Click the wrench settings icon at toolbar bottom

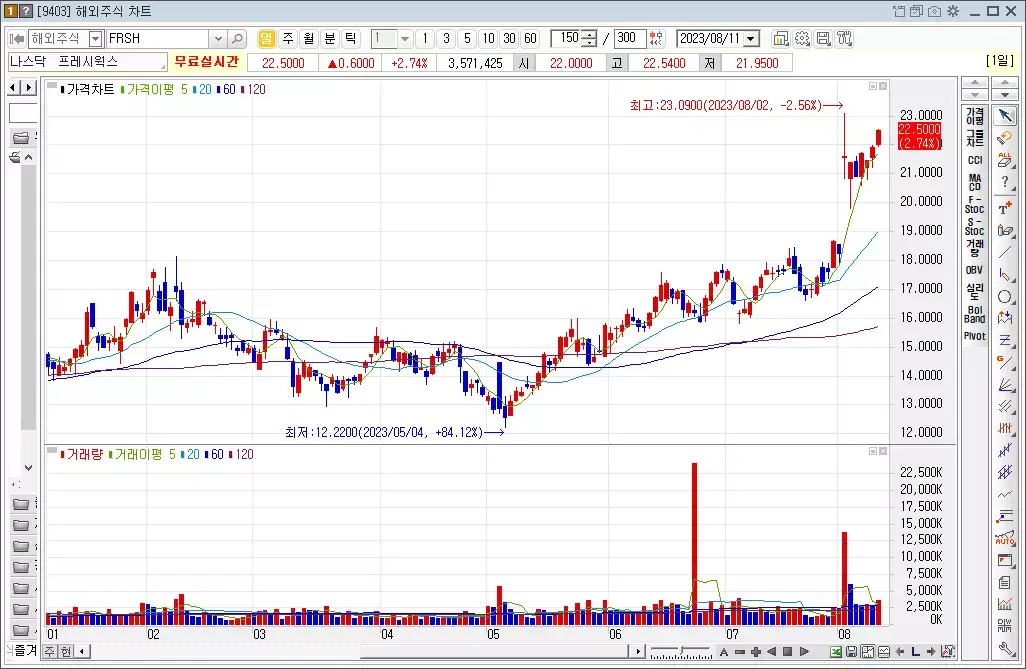click(1005, 649)
